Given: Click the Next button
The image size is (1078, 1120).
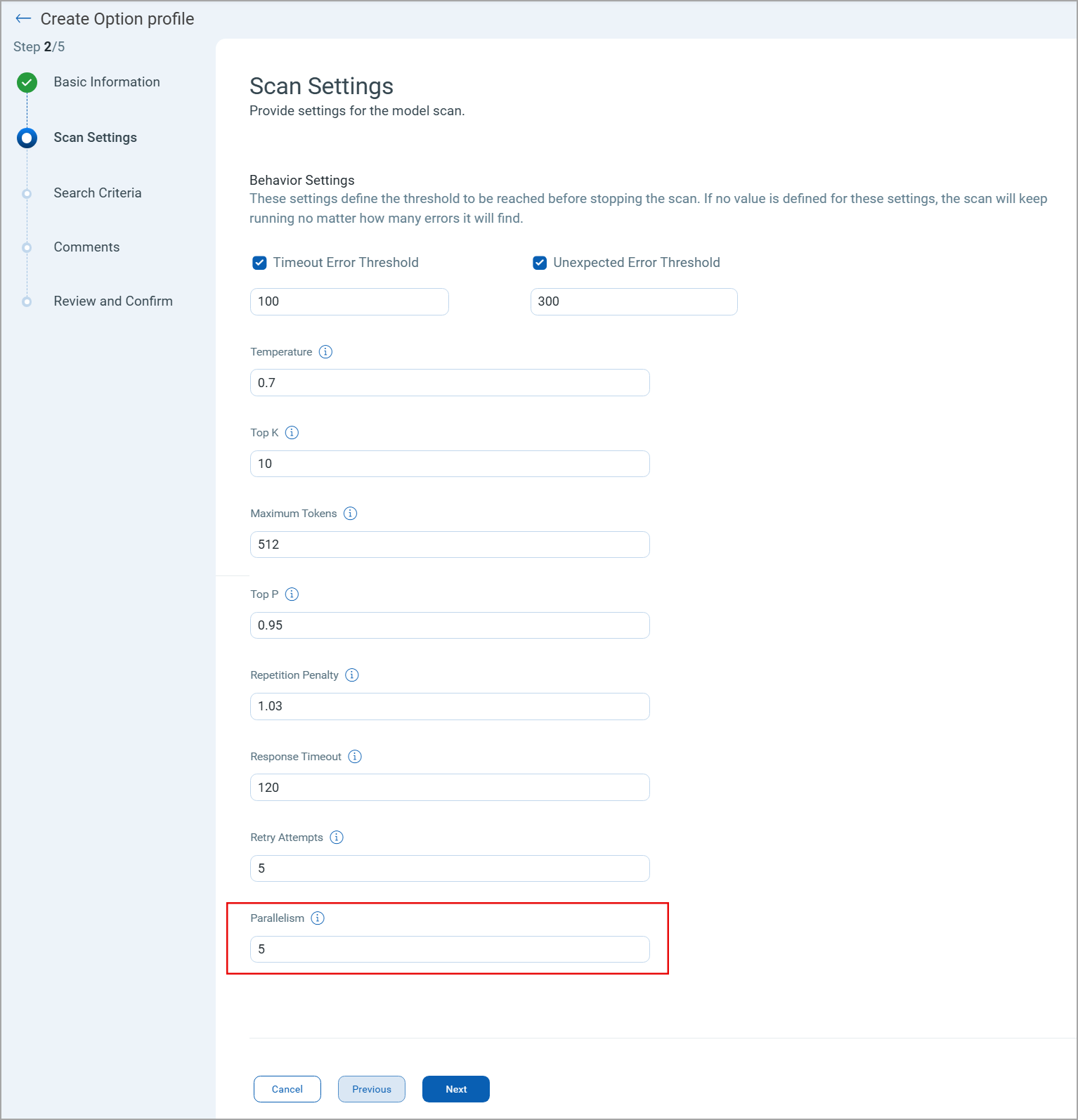Looking at the screenshot, I should pos(456,1089).
